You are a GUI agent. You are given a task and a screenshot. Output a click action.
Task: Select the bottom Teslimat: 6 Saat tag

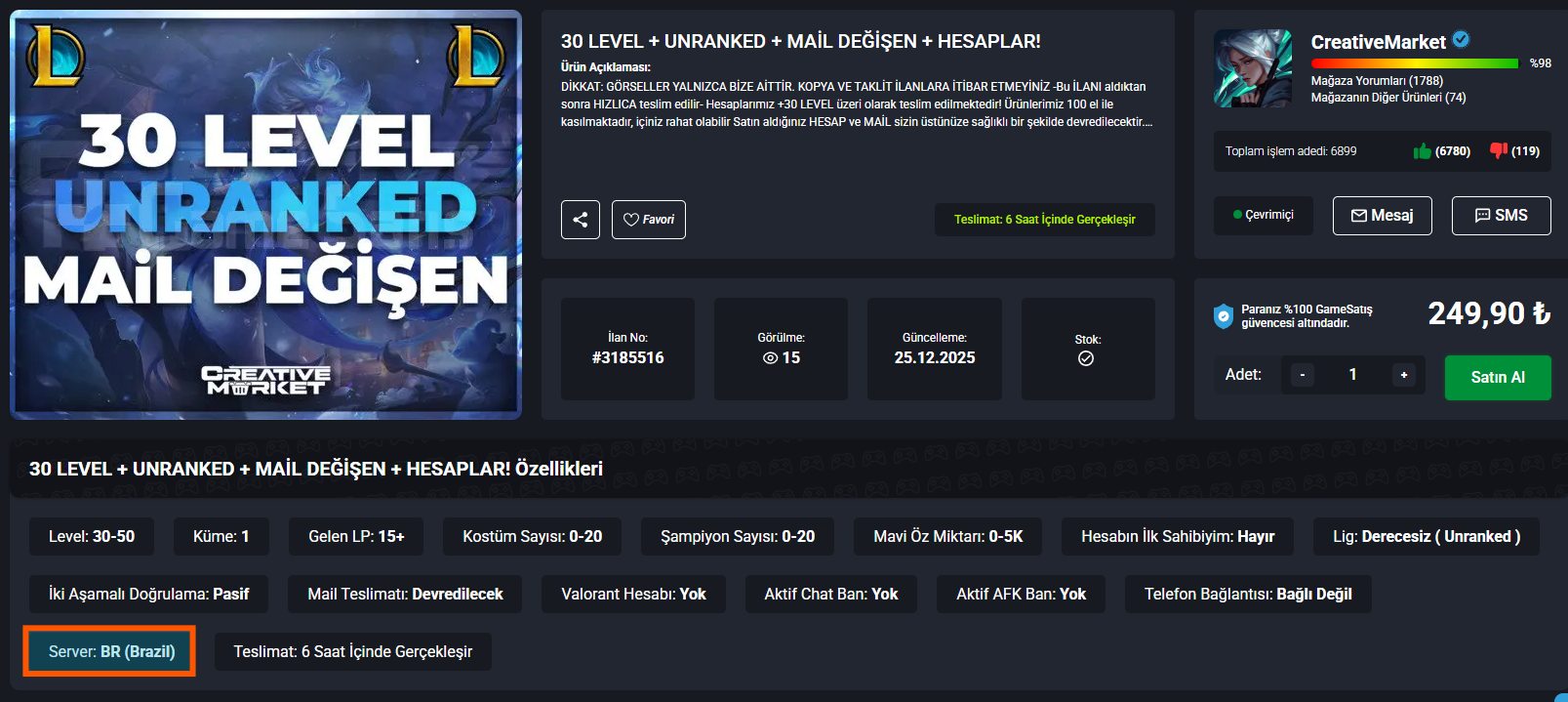353,652
